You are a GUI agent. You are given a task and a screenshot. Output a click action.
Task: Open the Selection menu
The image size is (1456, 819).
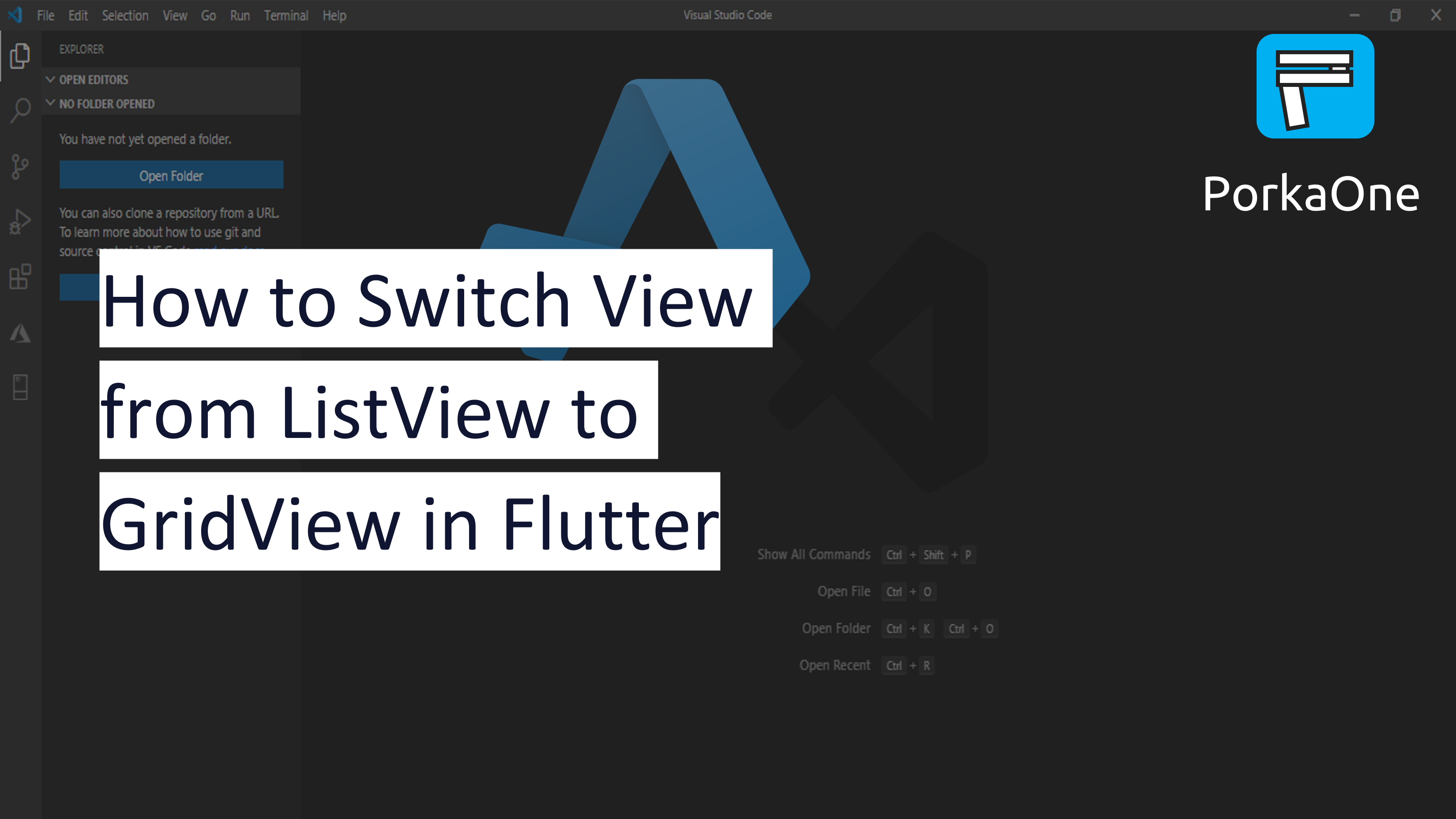pyautogui.click(x=125, y=15)
